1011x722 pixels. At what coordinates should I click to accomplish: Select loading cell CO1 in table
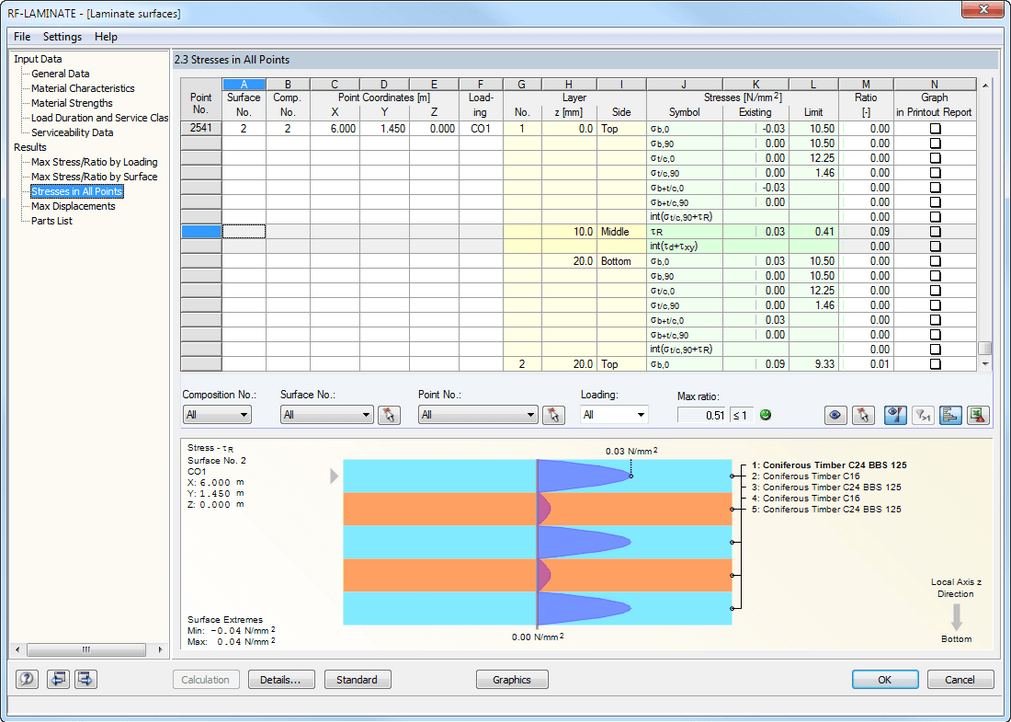[480, 128]
